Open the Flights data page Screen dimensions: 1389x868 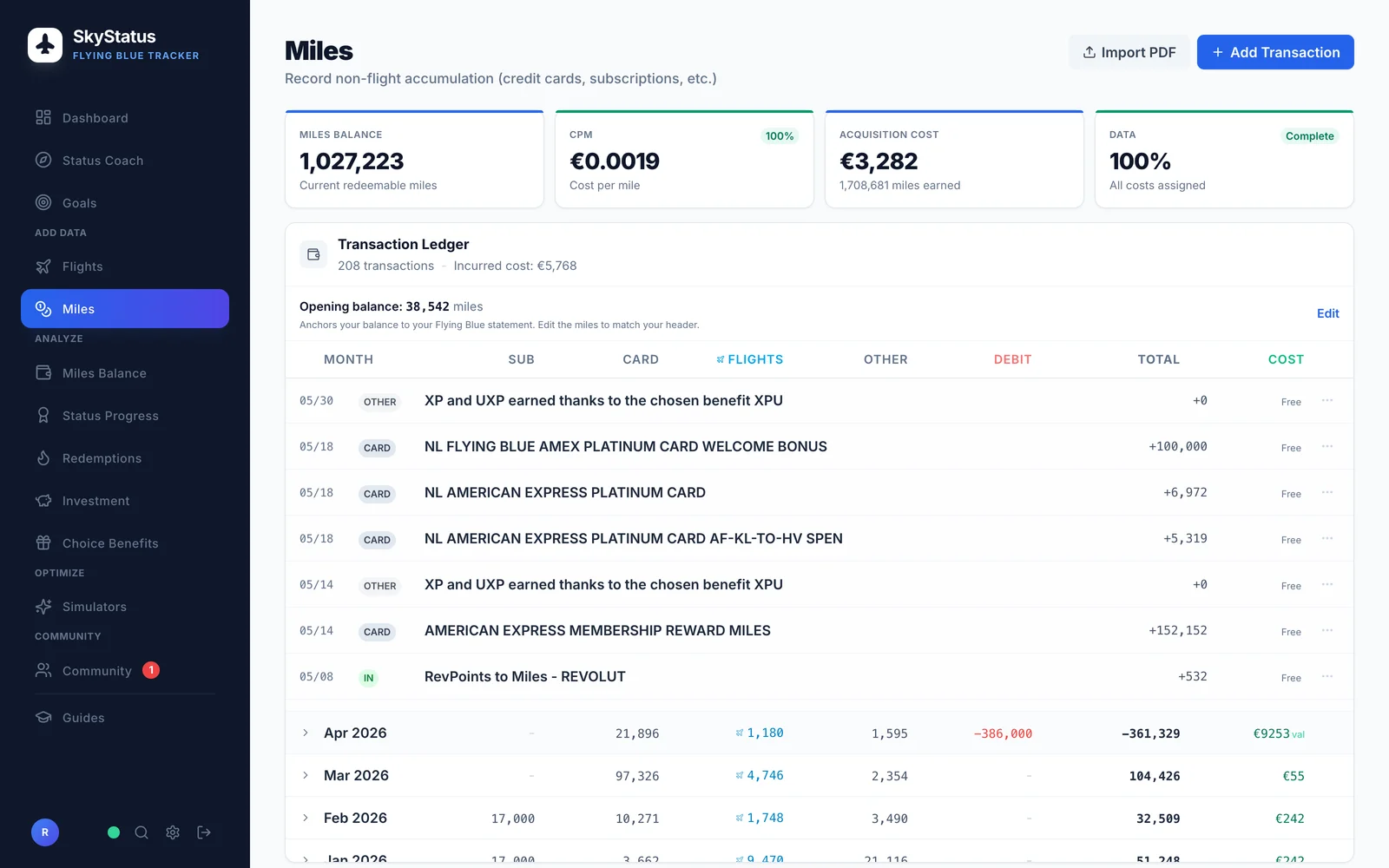click(x=125, y=266)
